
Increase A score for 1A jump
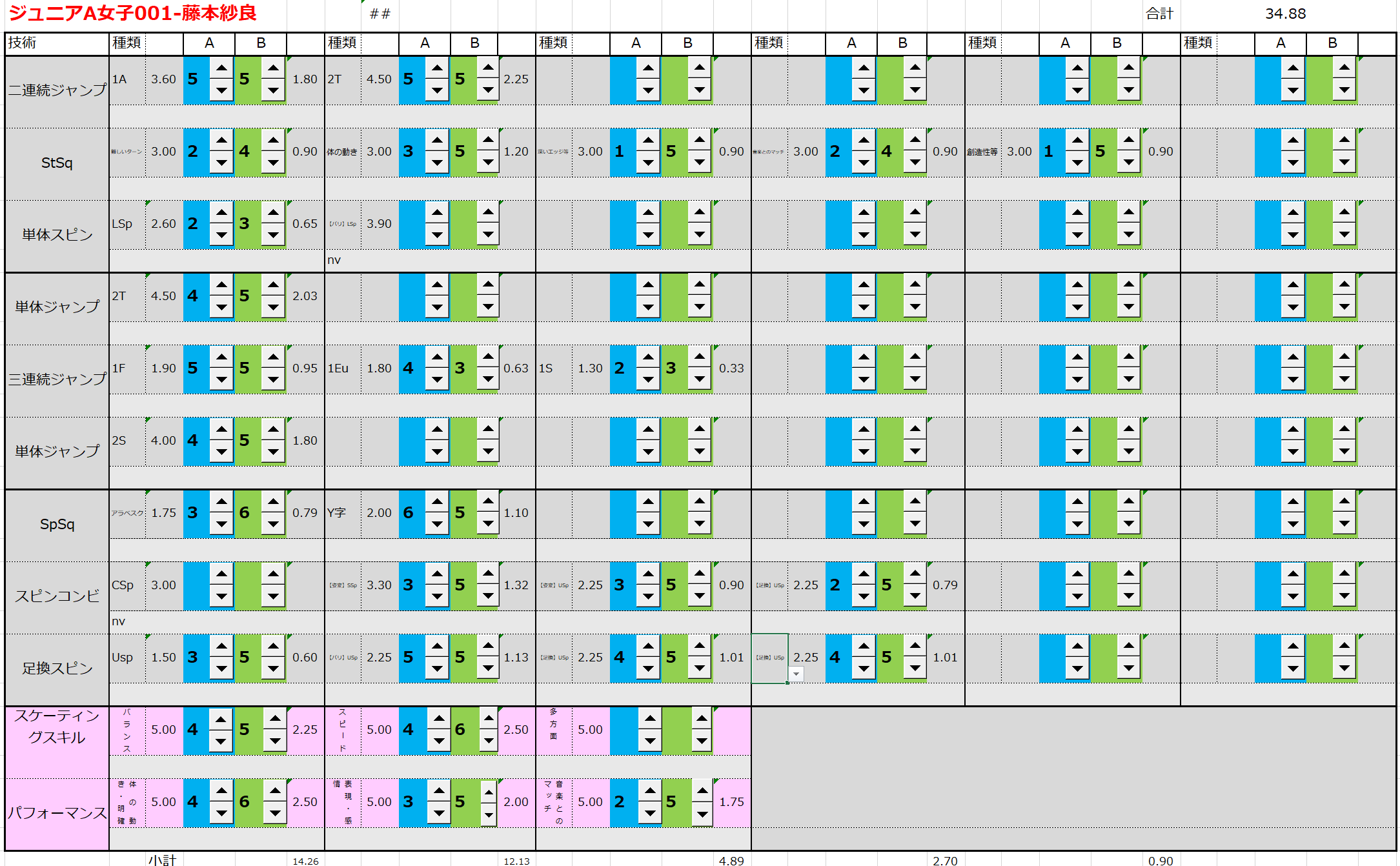tap(221, 68)
